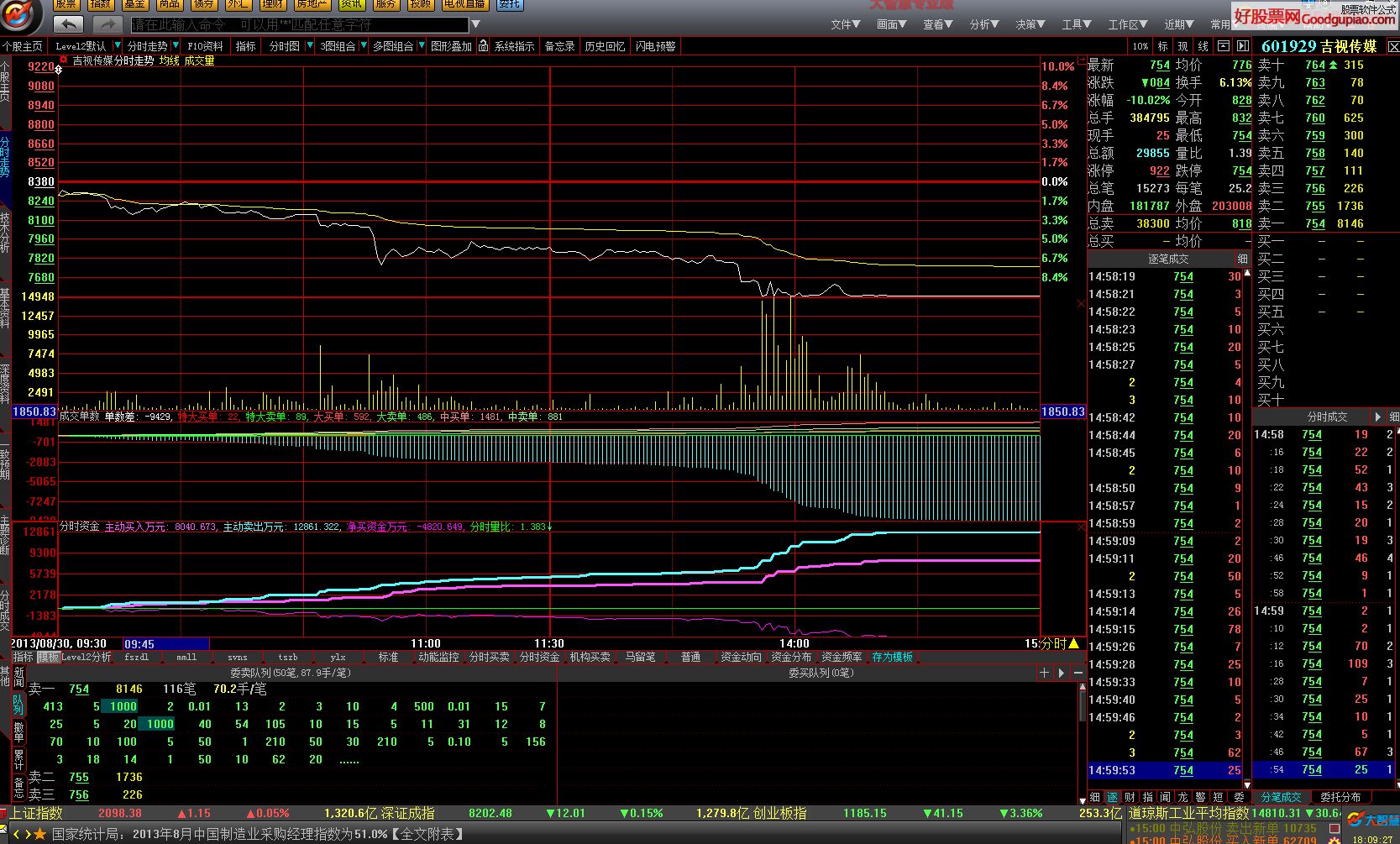Click the 【全文附表】 news link

(x=427, y=834)
